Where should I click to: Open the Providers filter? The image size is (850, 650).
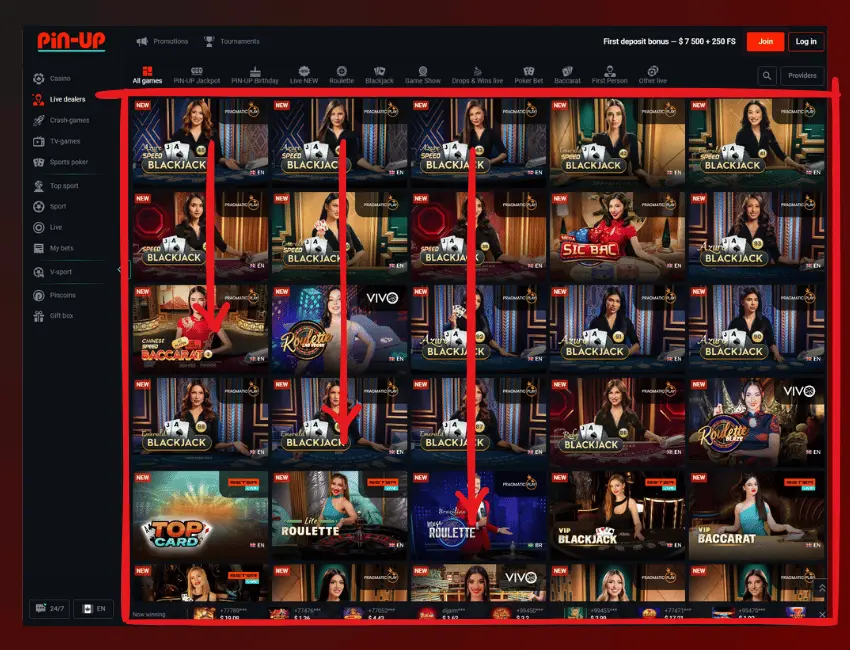802,76
